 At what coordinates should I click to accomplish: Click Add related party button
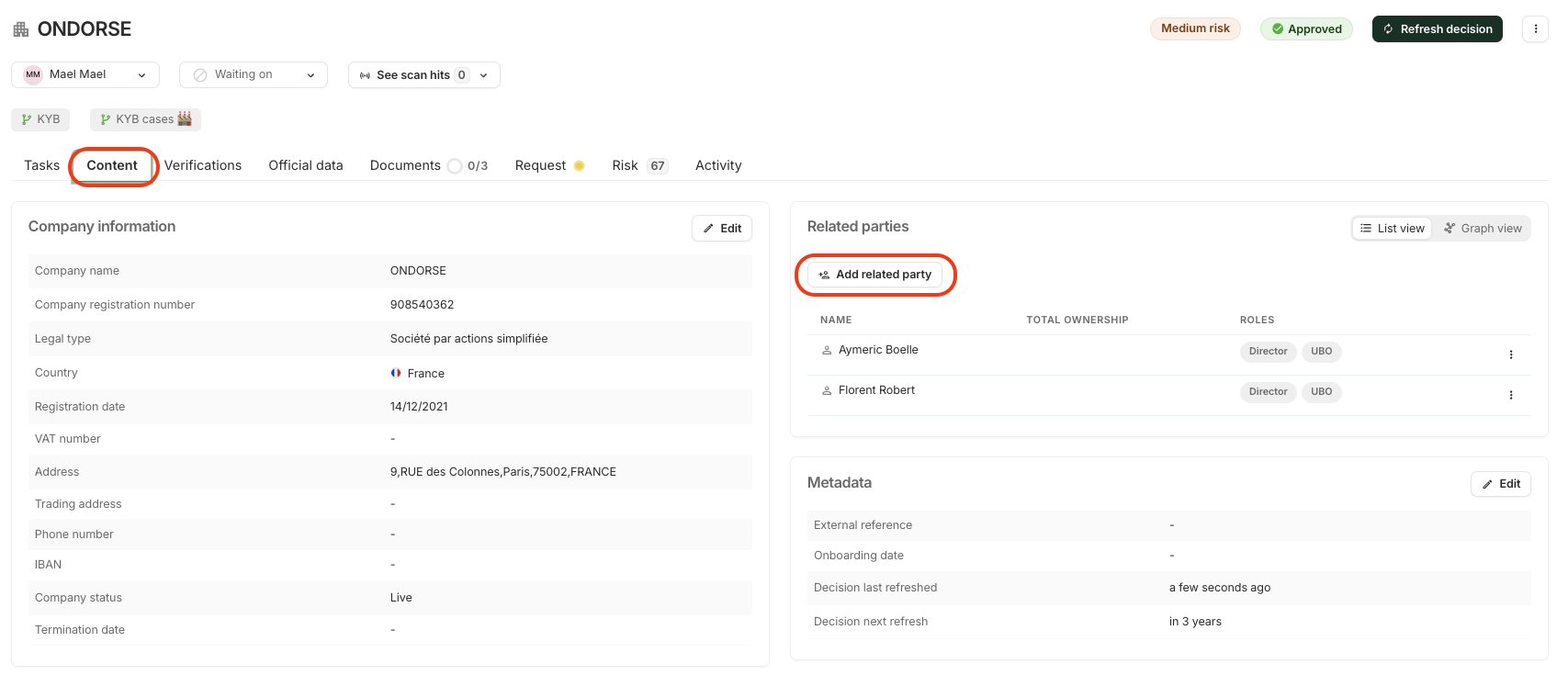pyautogui.click(x=874, y=275)
